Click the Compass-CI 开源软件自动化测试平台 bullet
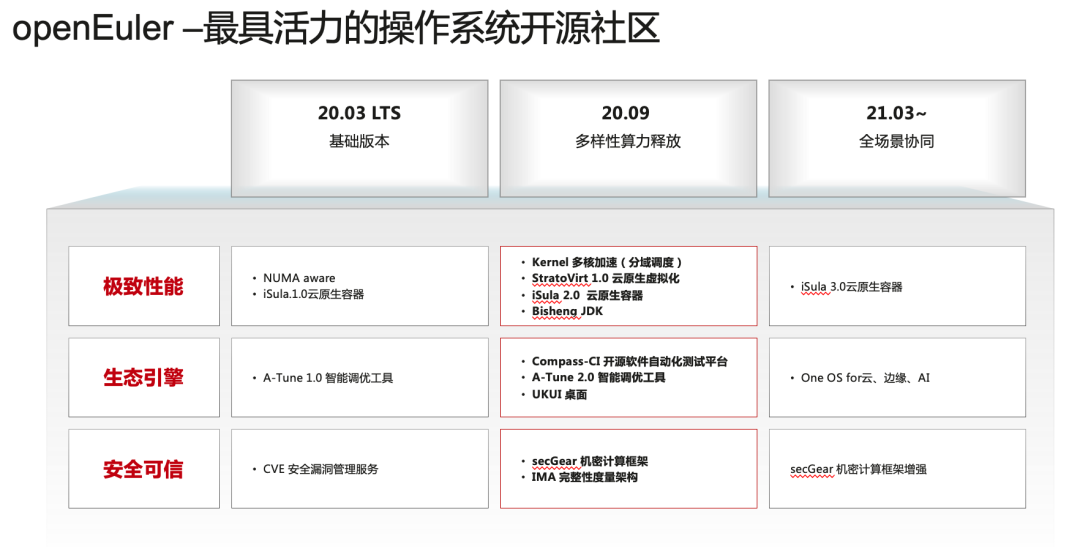This screenshot has width=1080, height=547. (630, 362)
